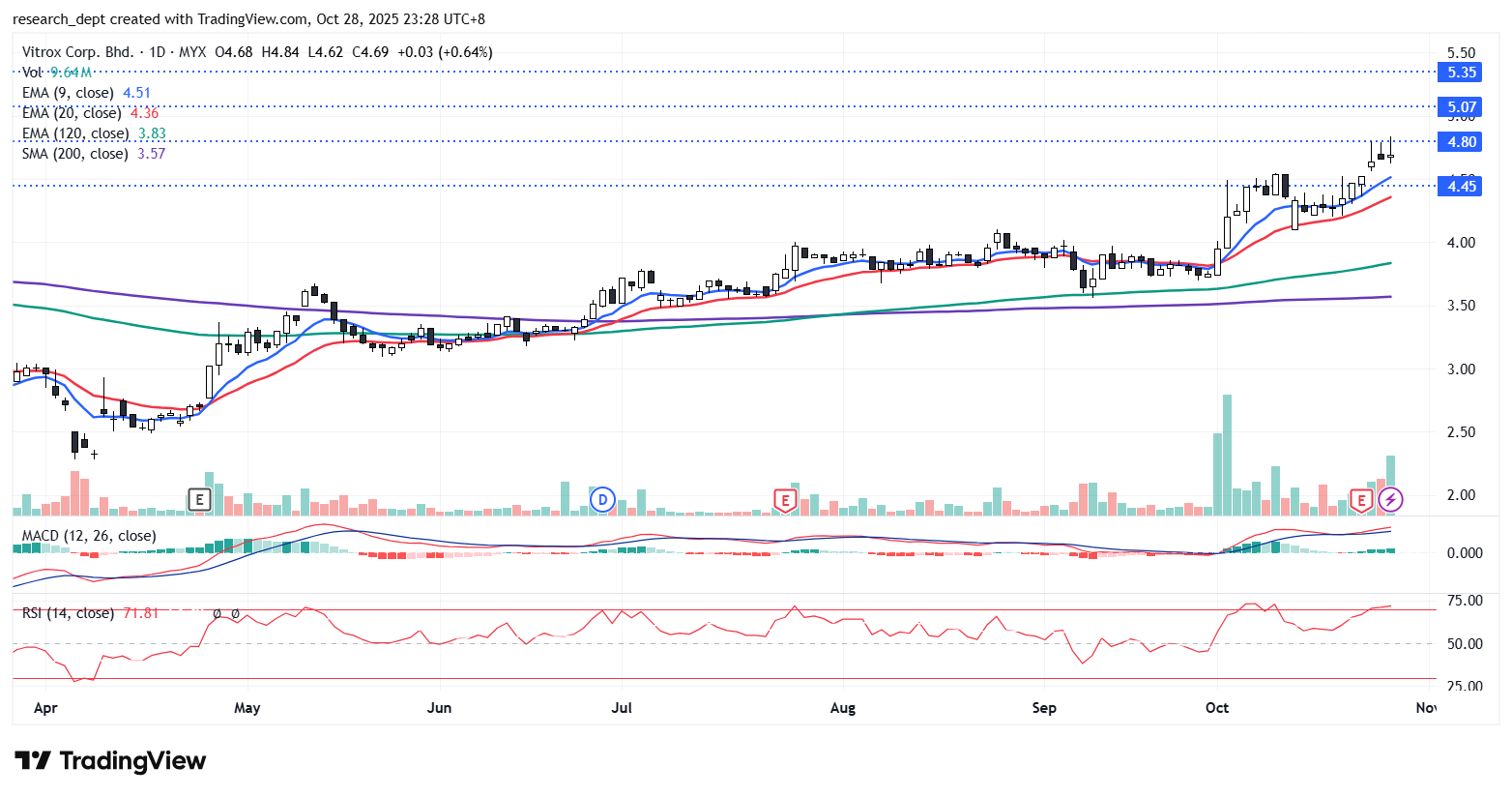The height and width of the screenshot is (797, 1512).
Task: Click the SMA (200, close) legend entry
Action: coord(75,154)
